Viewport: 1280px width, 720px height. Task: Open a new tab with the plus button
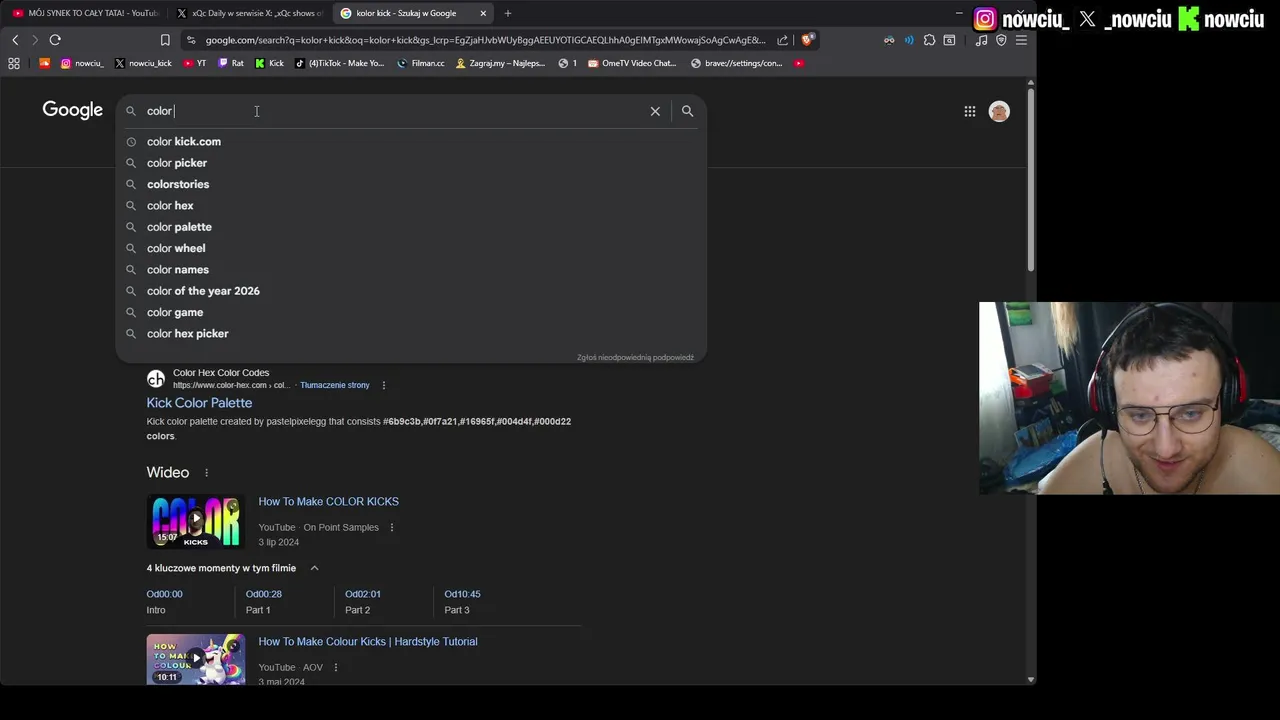point(508,13)
